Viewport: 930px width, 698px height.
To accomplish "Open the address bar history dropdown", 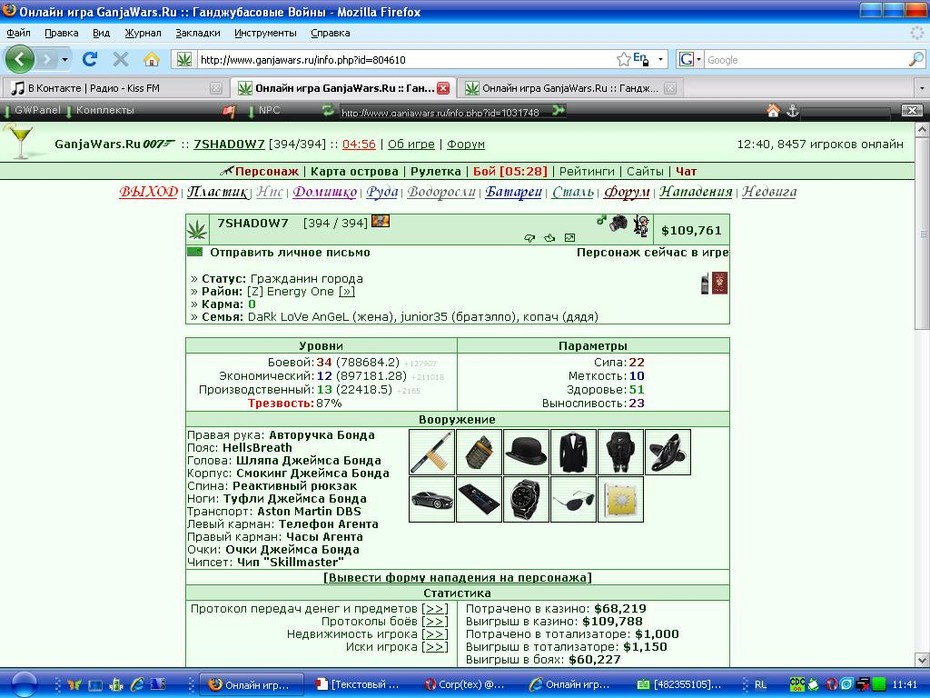I will (x=661, y=59).
